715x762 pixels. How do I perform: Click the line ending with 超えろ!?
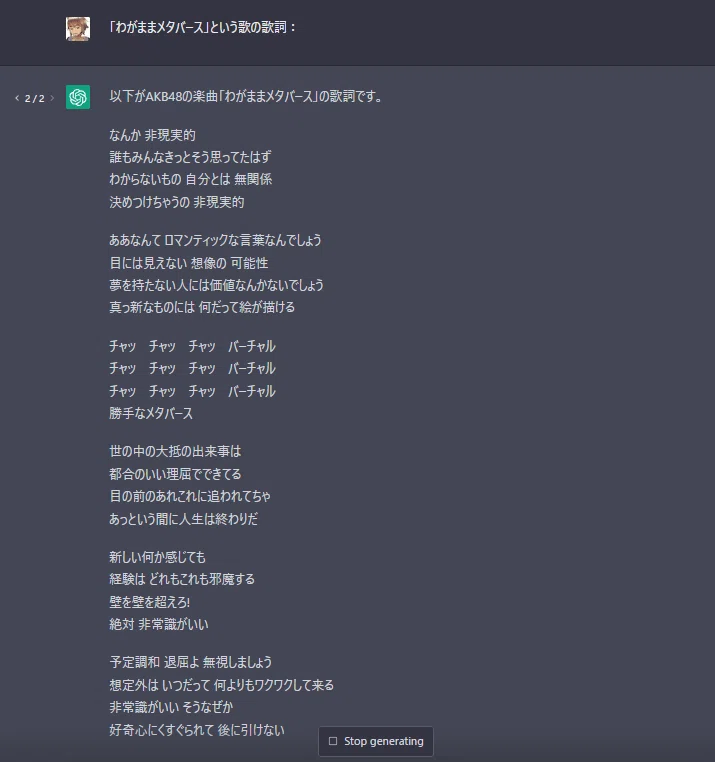[149, 602]
